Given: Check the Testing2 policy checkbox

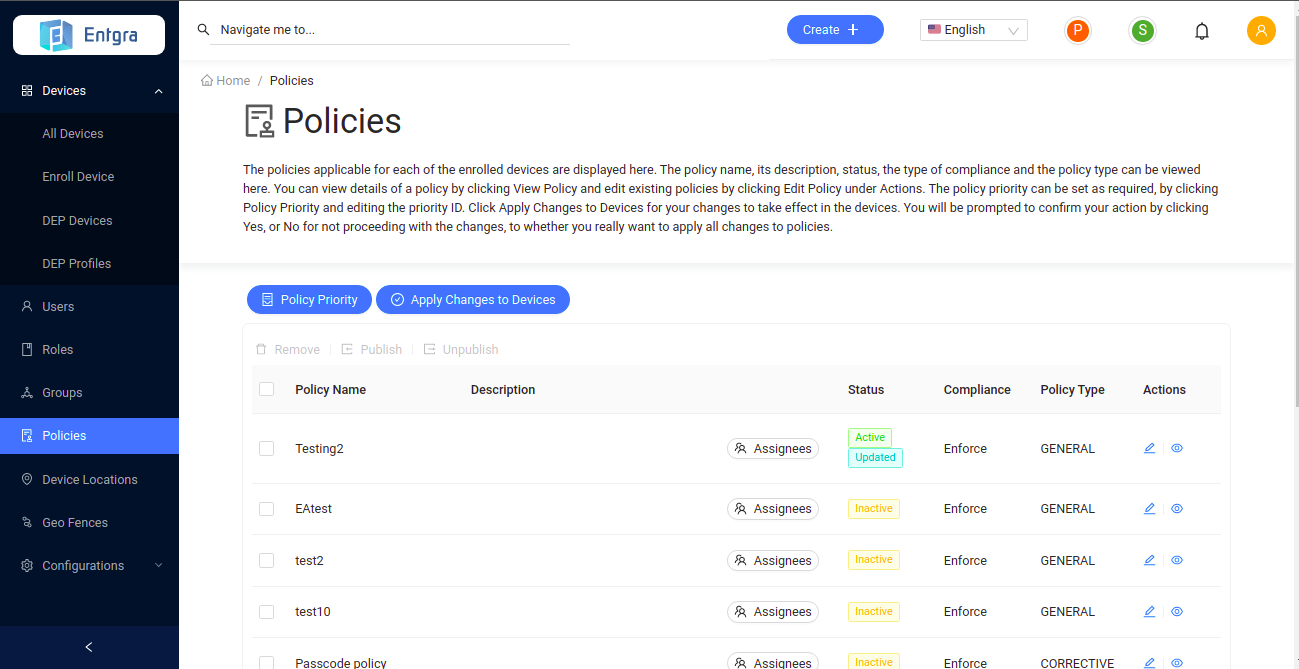Looking at the screenshot, I should (267, 449).
